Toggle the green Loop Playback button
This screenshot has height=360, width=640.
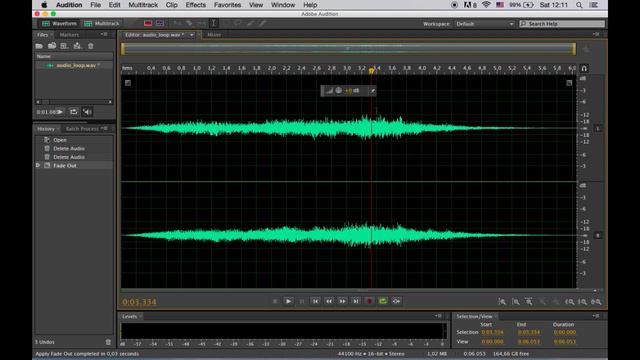pos(383,301)
